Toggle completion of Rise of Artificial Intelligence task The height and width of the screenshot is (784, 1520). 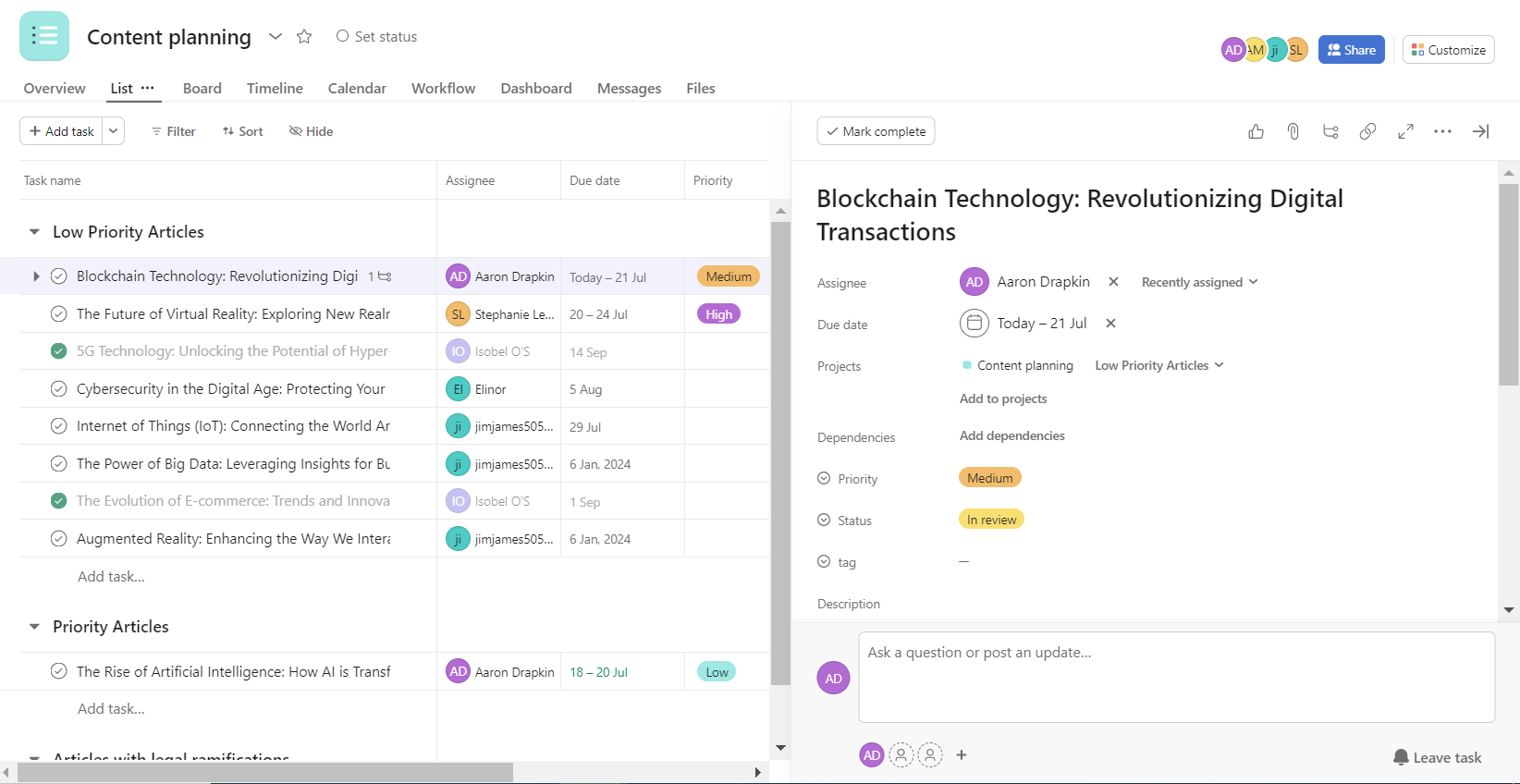[58, 672]
